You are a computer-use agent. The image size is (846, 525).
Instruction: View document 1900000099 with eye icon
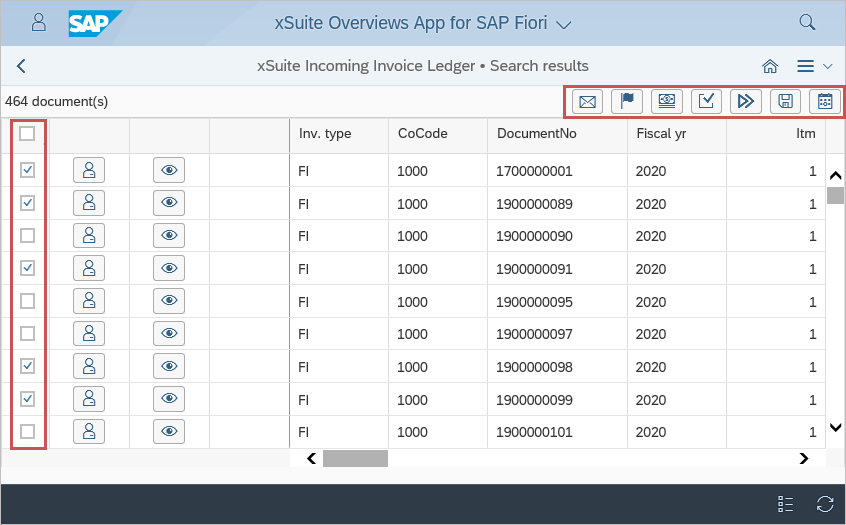click(169, 399)
